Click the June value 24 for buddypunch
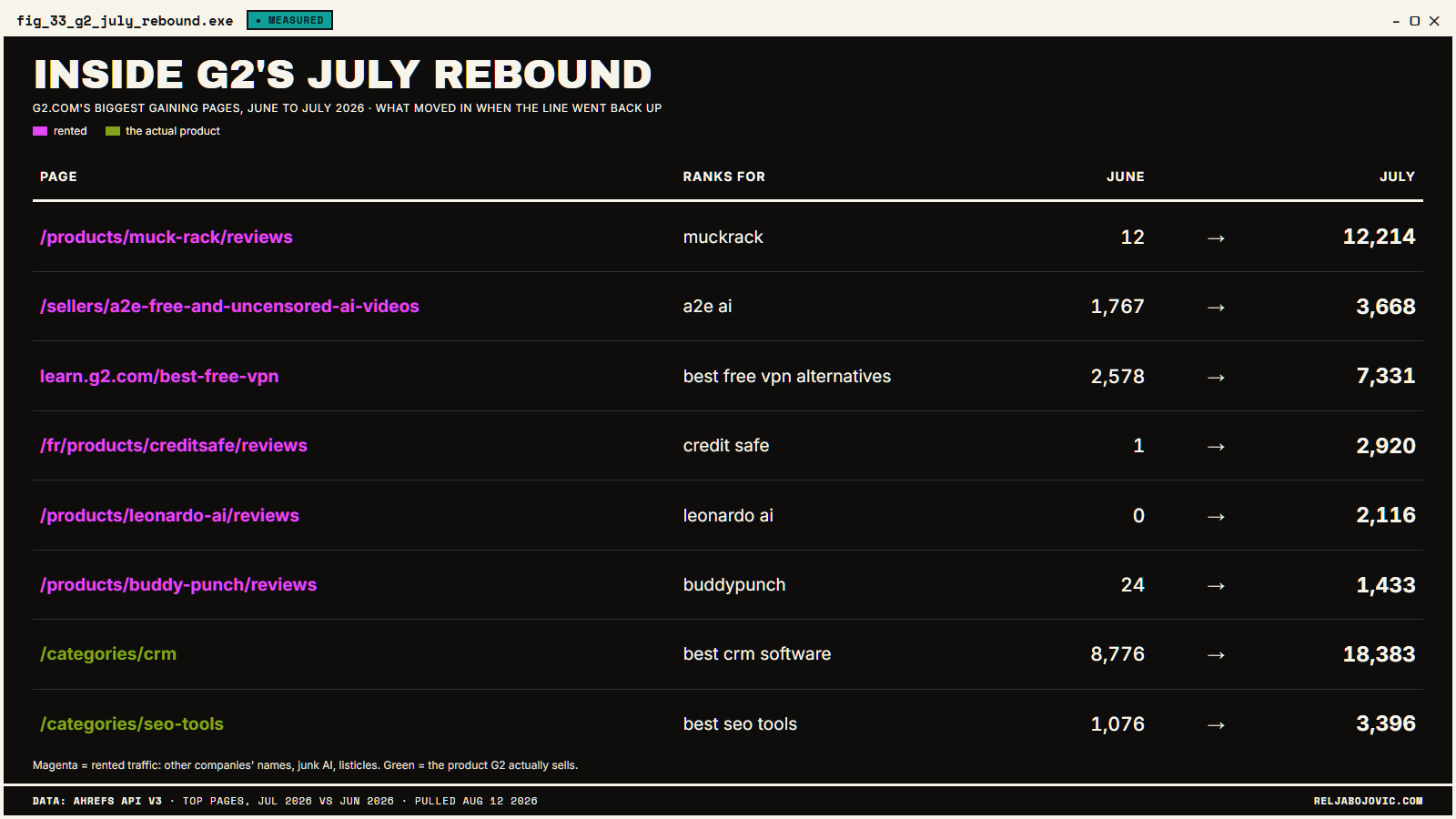The width and height of the screenshot is (1456, 819). [x=1133, y=585]
